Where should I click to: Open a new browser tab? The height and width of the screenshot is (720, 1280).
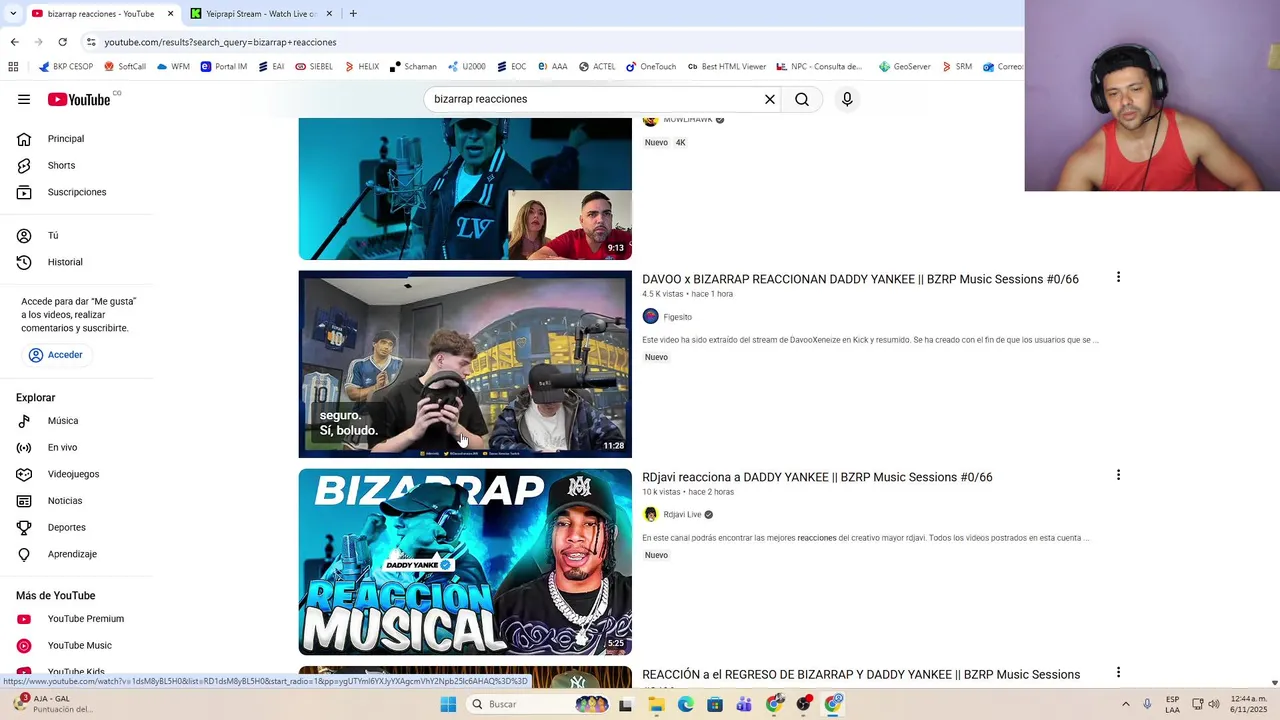click(353, 14)
